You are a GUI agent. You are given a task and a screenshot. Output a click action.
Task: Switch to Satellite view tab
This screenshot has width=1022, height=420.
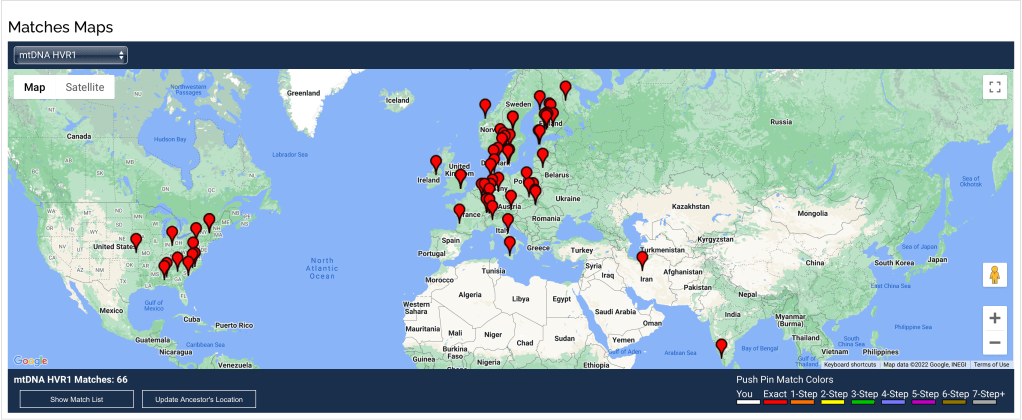point(85,87)
